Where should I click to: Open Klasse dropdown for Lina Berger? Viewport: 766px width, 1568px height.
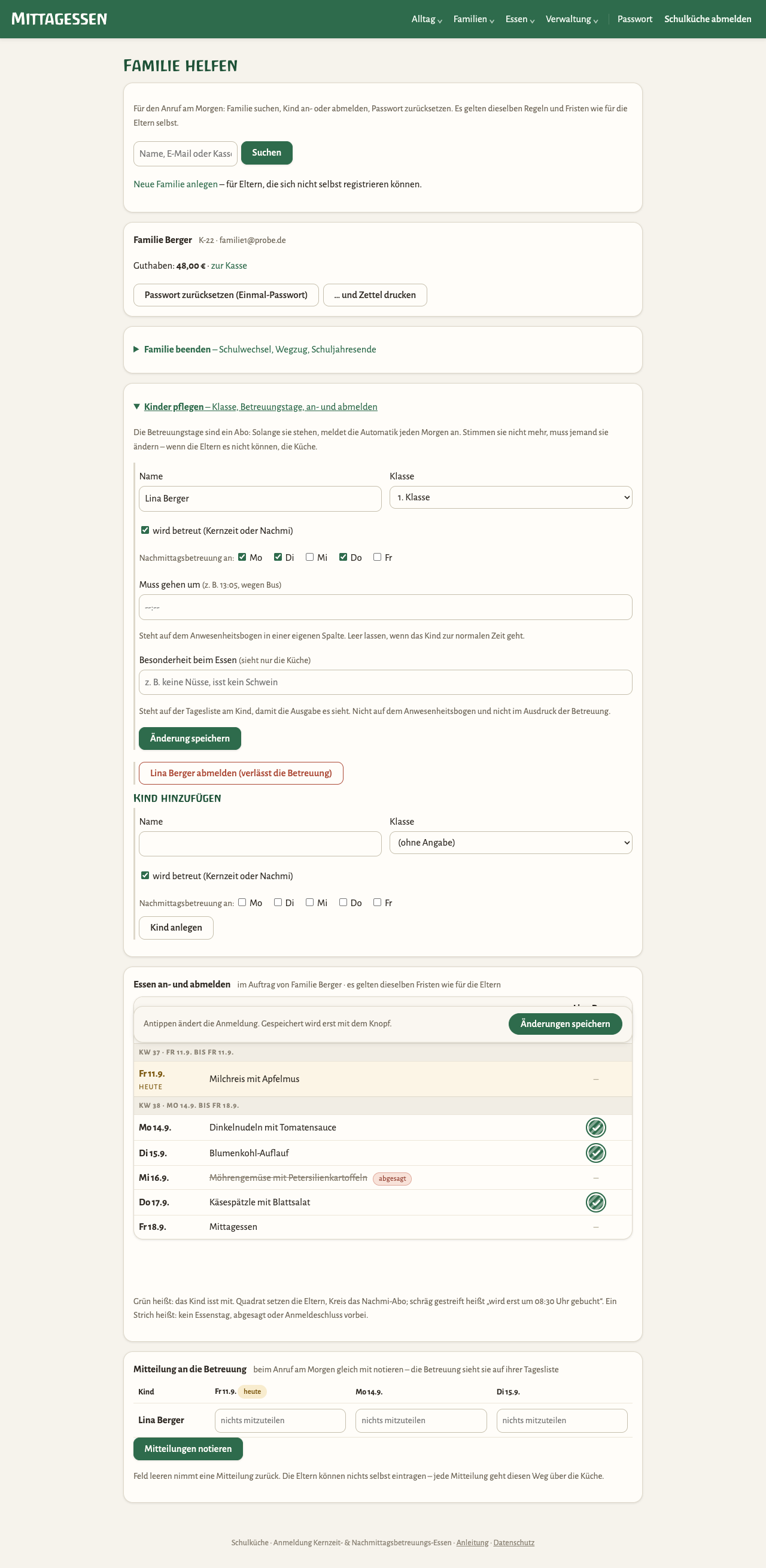click(x=510, y=497)
